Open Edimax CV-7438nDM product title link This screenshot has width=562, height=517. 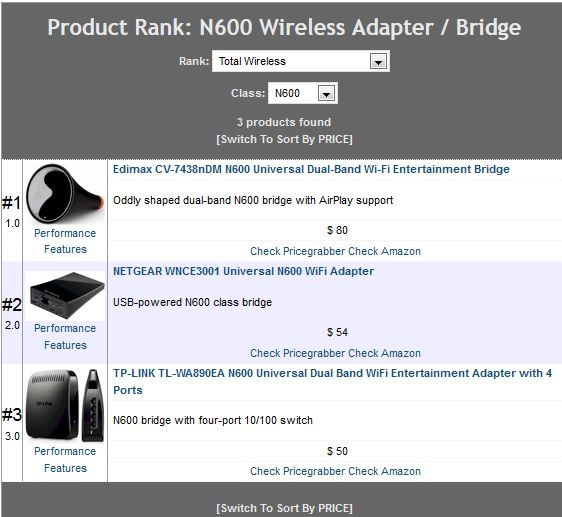[x=311, y=169]
